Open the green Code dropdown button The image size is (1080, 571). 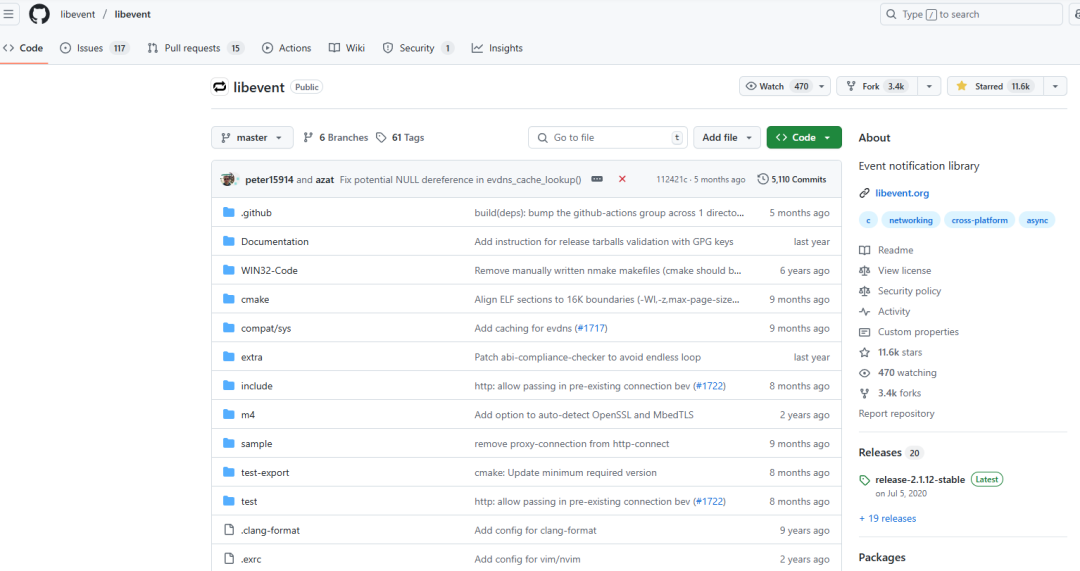pyautogui.click(x=804, y=138)
